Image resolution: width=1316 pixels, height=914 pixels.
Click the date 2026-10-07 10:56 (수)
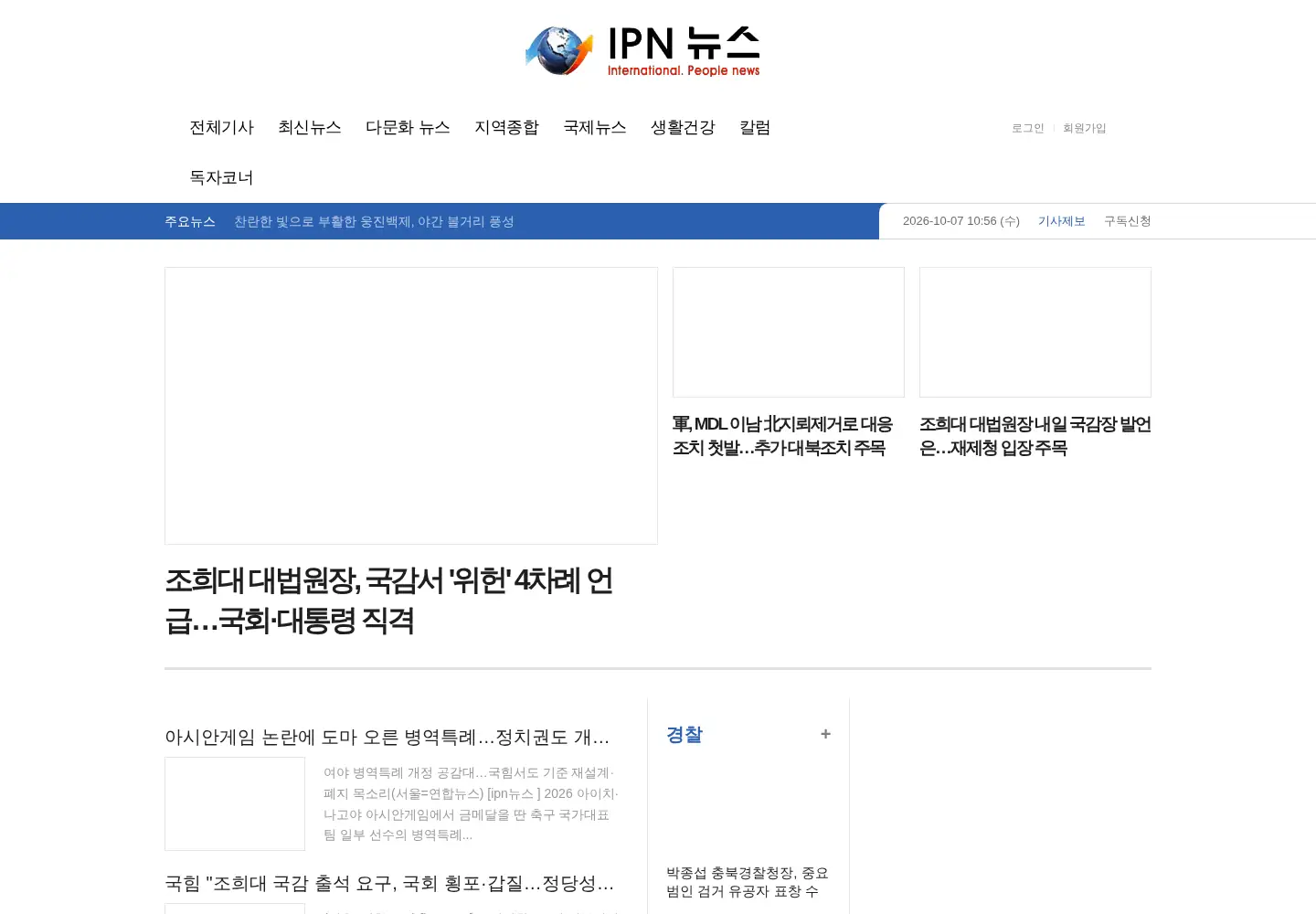pos(960,221)
